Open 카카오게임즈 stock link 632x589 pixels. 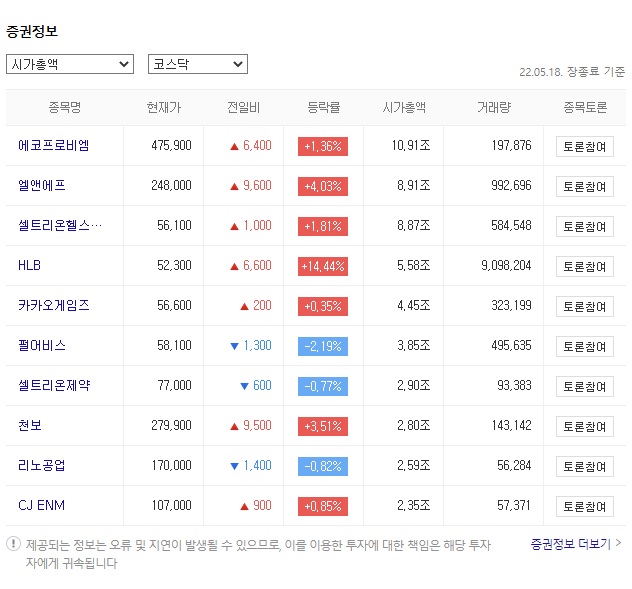tap(54, 305)
